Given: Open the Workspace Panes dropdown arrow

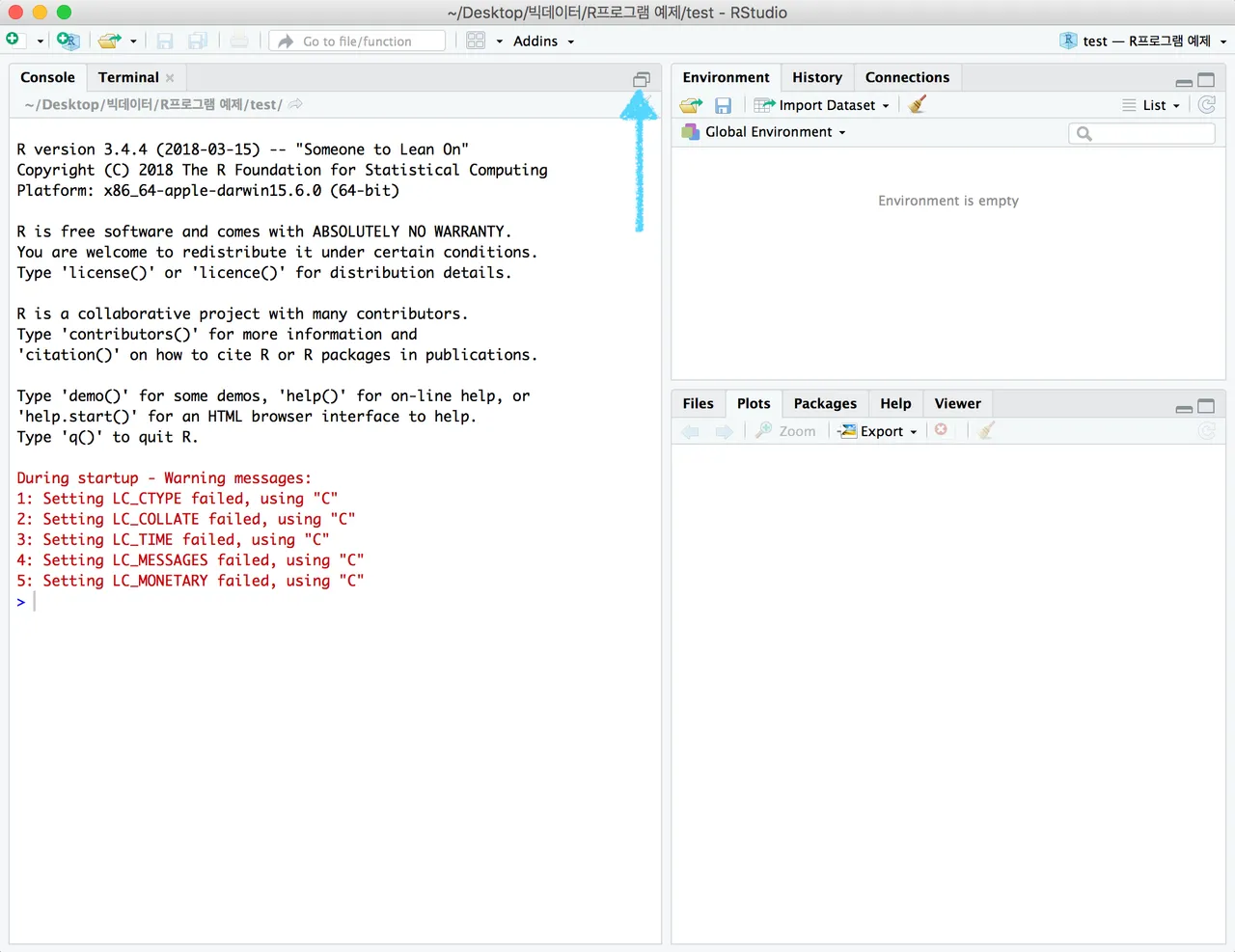Looking at the screenshot, I should pyautogui.click(x=499, y=41).
